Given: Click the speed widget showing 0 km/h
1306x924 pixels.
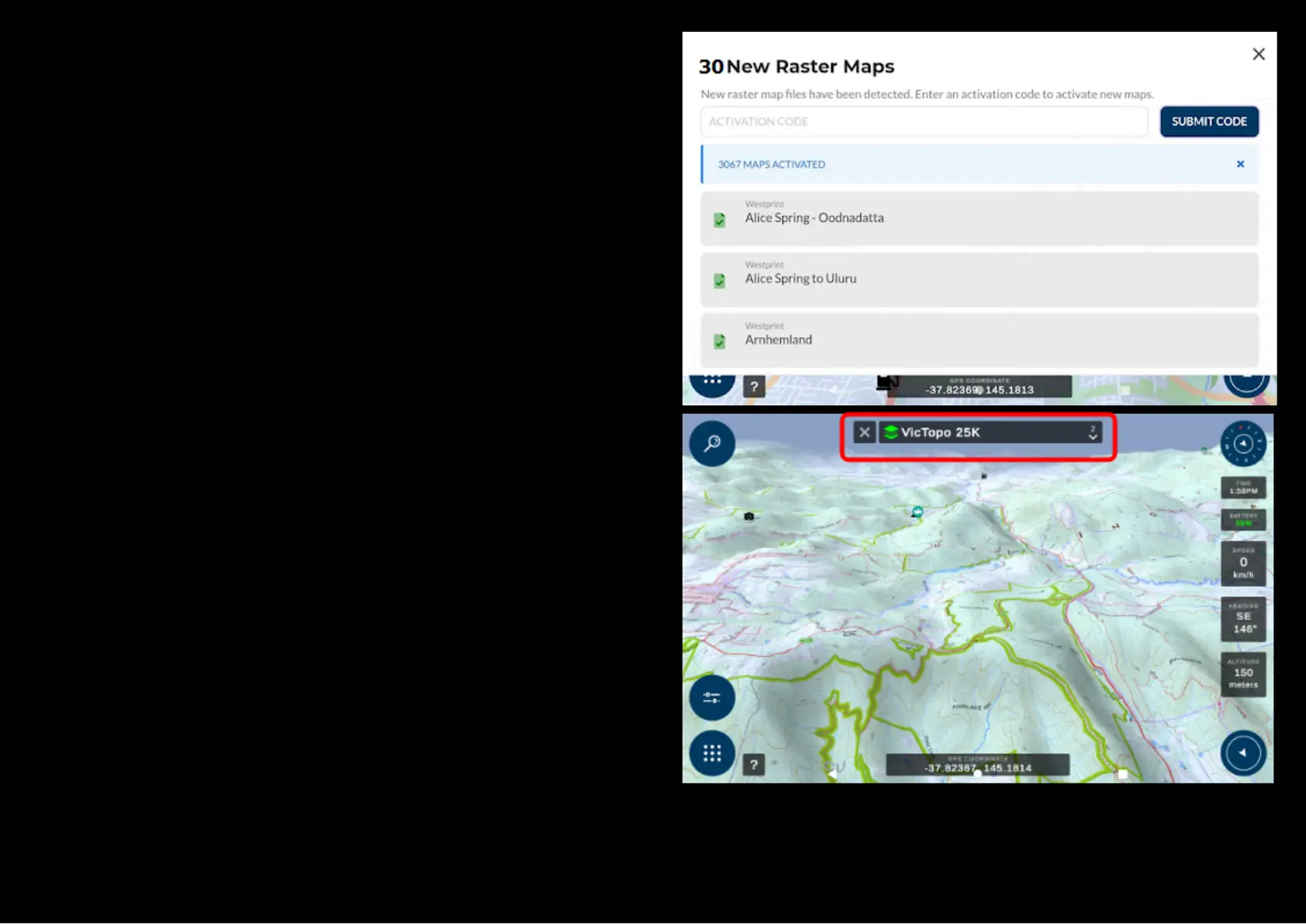Looking at the screenshot, I should click(1243, 563).
